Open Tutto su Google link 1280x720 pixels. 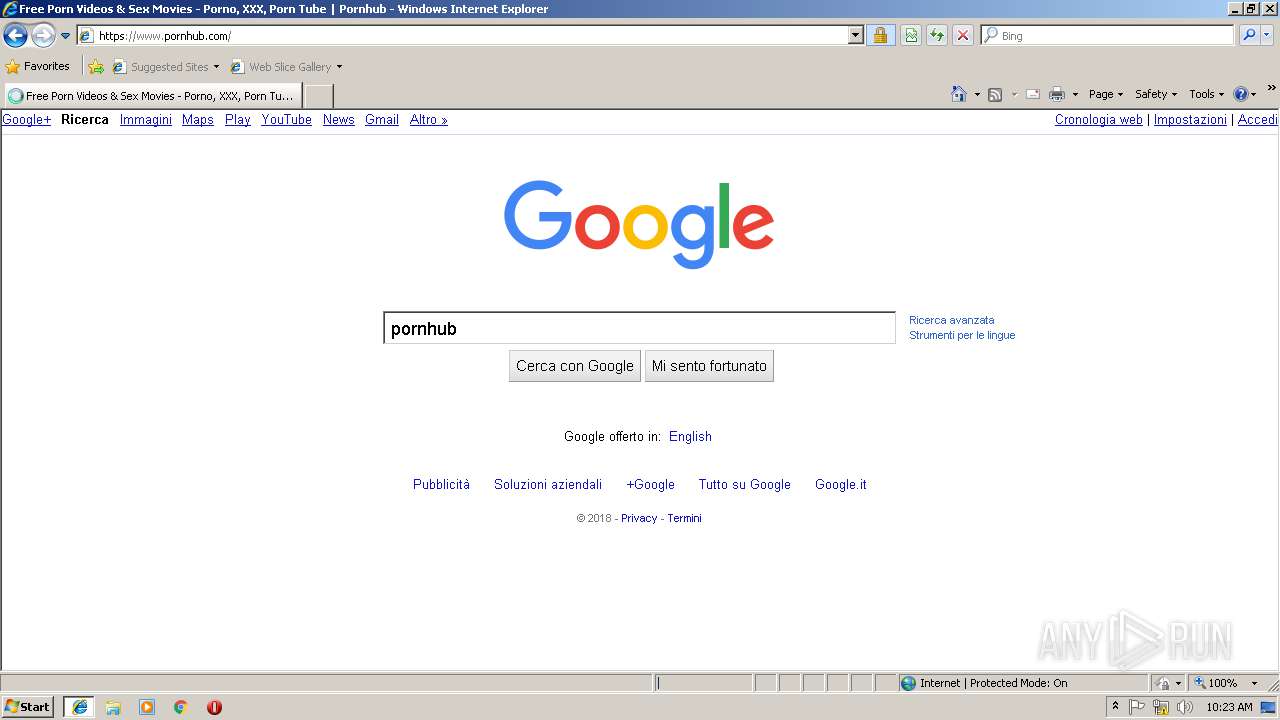coord(745,485)
